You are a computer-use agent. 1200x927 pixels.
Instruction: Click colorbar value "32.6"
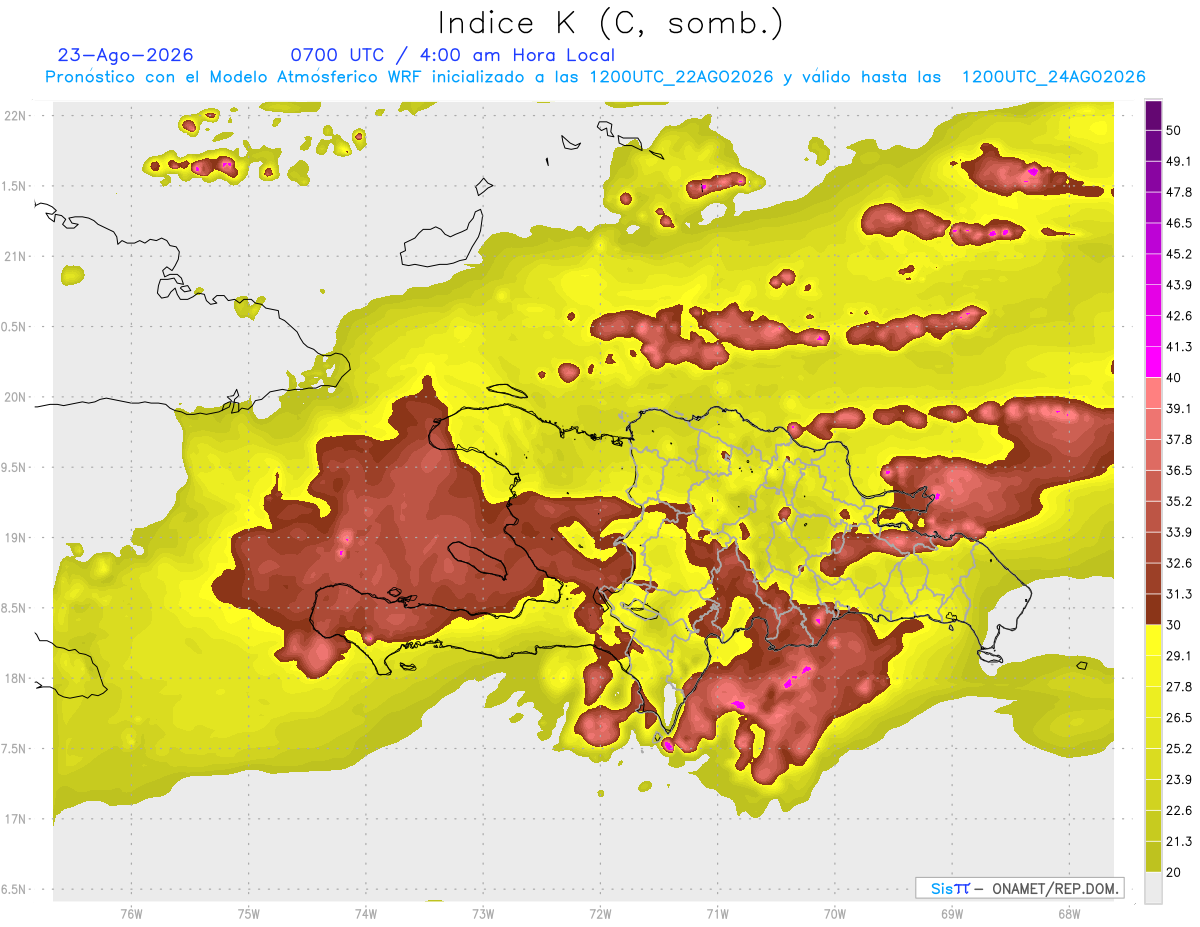point(1179,563)
